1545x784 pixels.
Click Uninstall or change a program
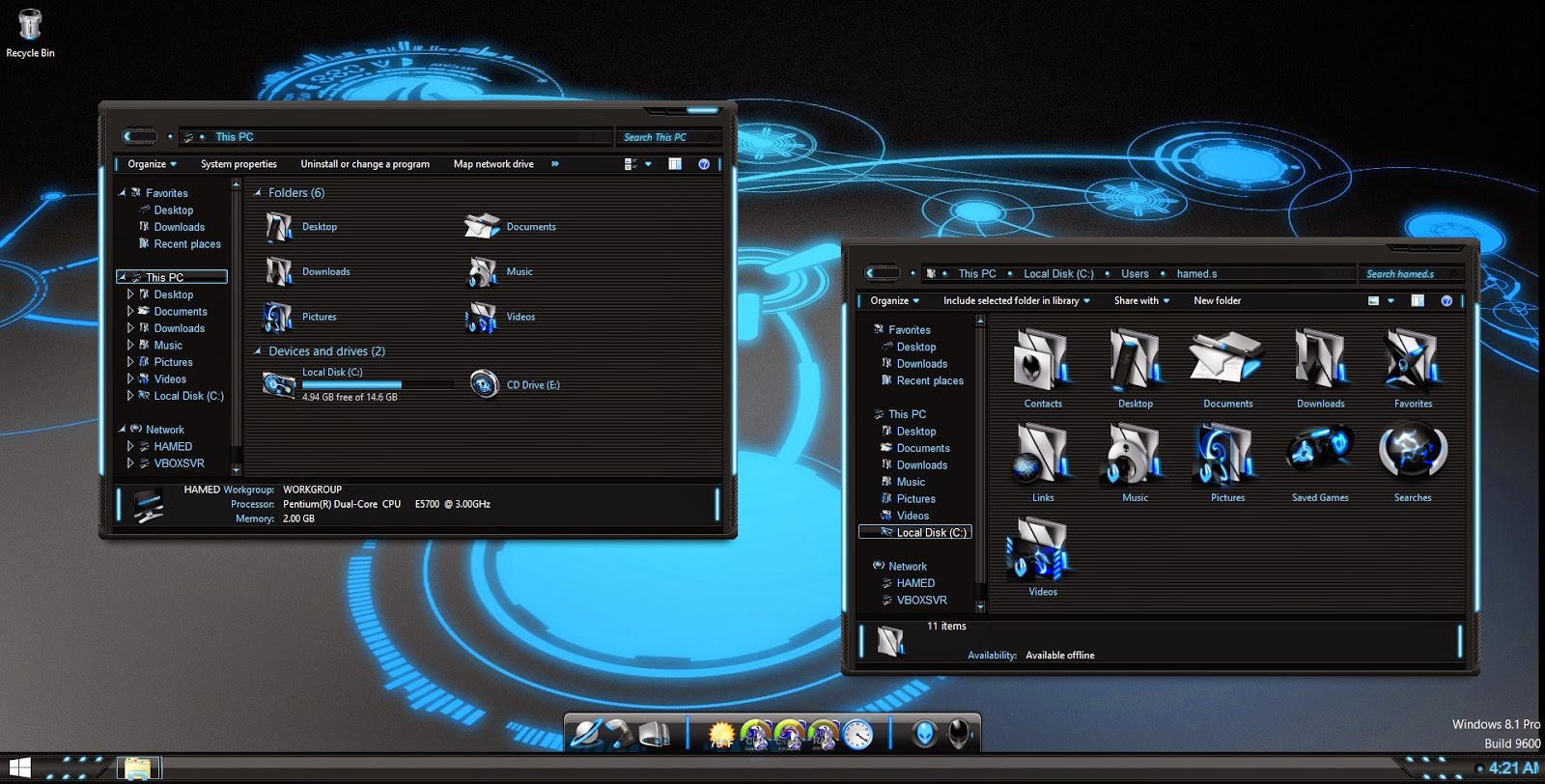tap(365, 164)
